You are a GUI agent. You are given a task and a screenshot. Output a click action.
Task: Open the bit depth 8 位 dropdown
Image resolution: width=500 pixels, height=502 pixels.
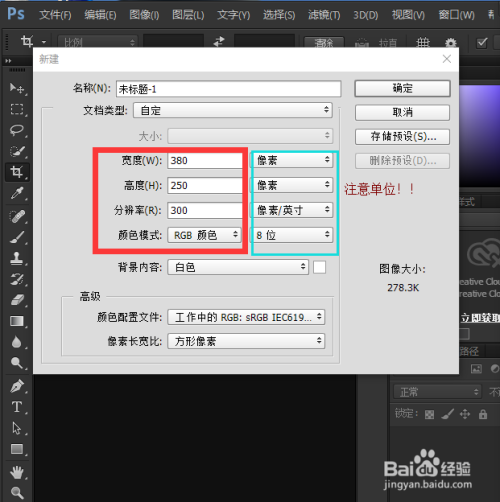(292, 235)
